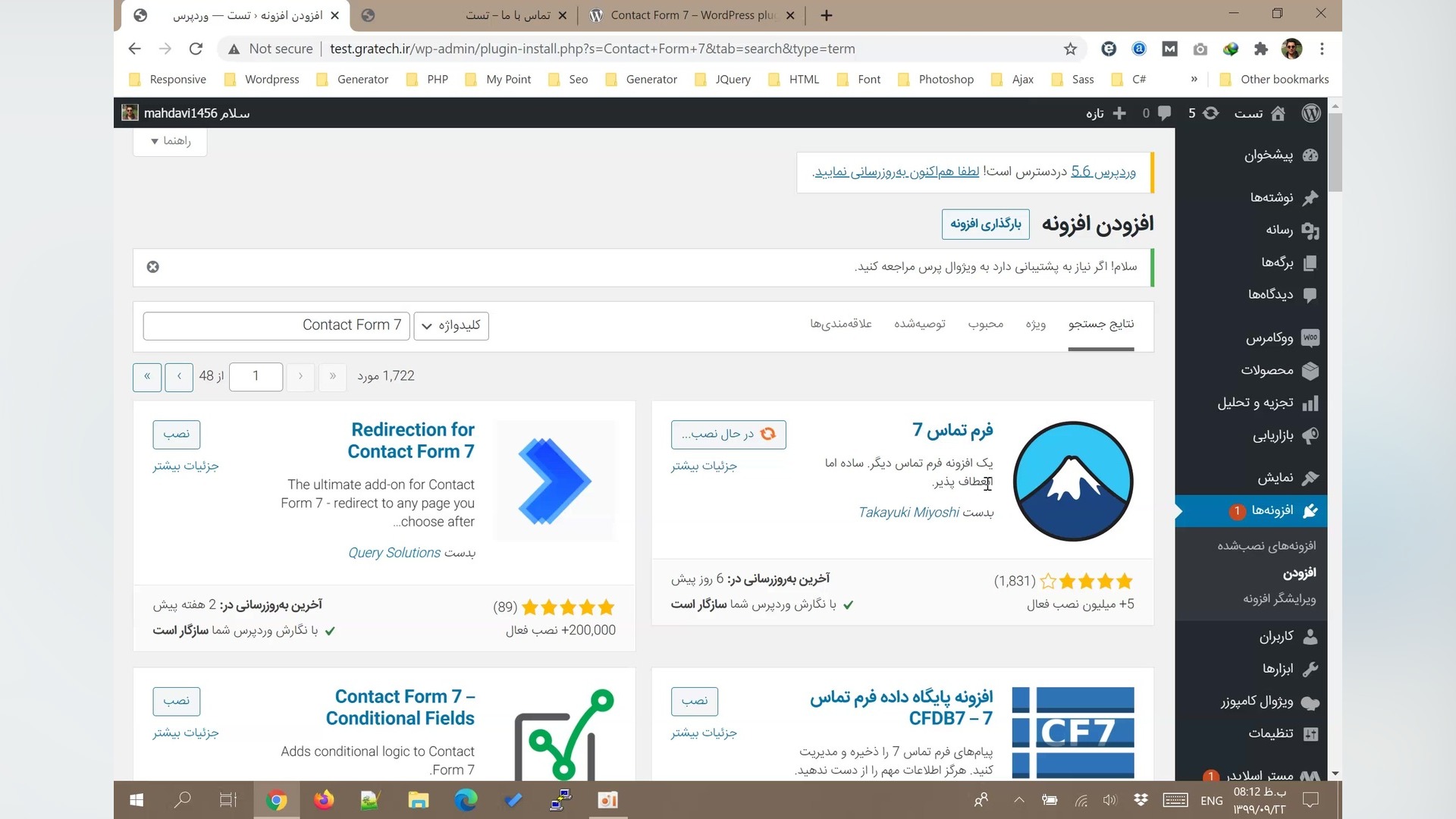
Task: Open author link Takayuki Miyoshi
Action: 908,513
